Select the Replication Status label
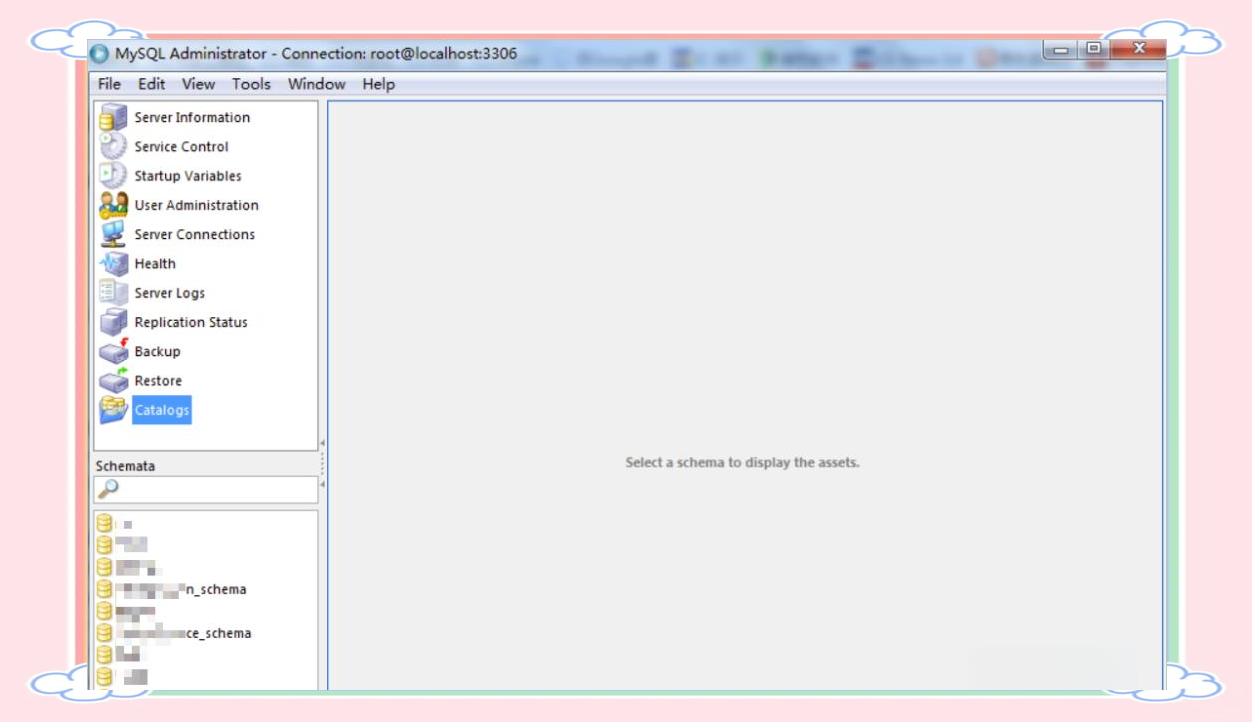Image resolution: width=1252 pixels, height=722 pixels. coord(191,322)
